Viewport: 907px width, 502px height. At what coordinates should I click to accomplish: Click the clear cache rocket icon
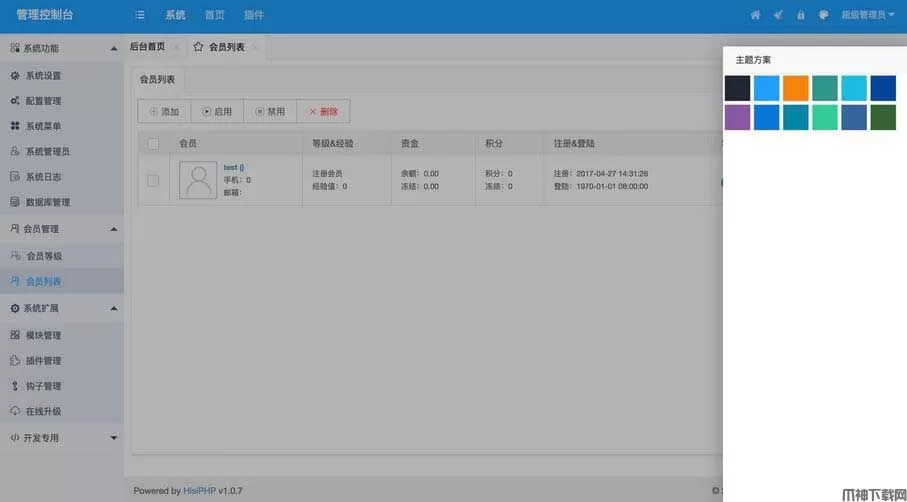pos(778,15)
